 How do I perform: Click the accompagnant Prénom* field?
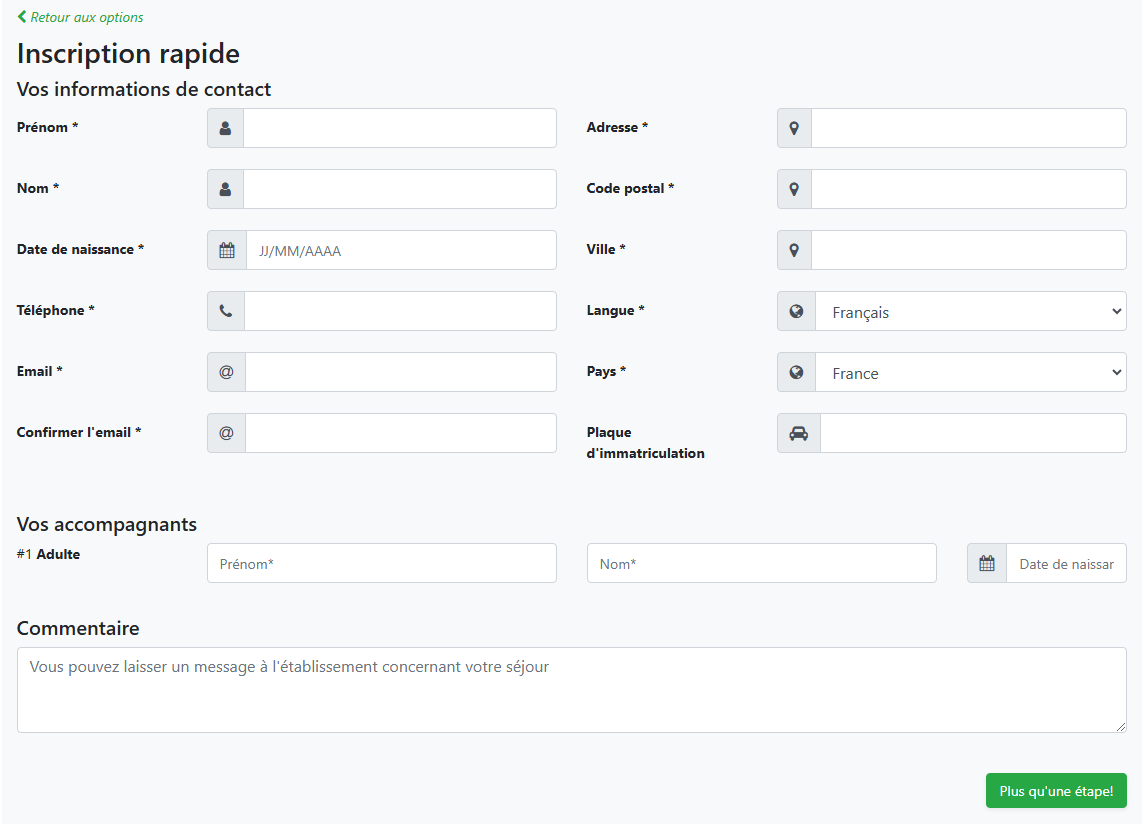pyautogui.click(x=381, y=563)
